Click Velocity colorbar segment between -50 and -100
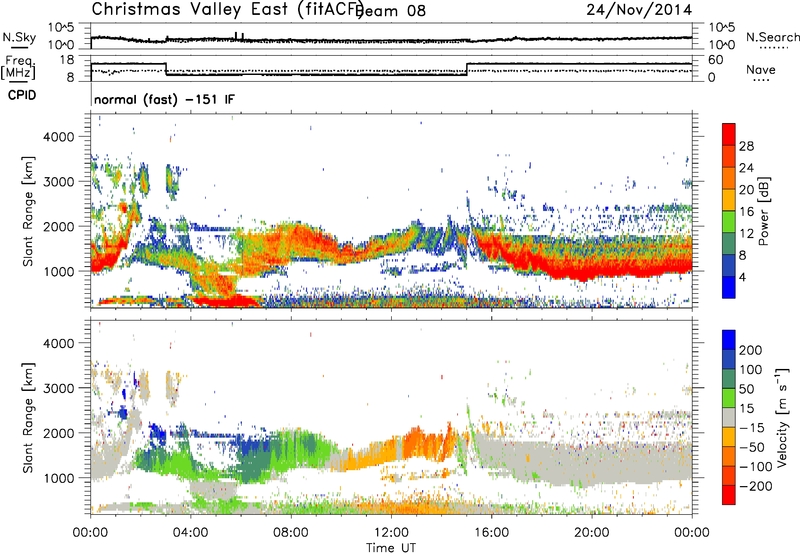Image resolution: width=800 pixels, height=554 pixels. [x=729, y=456]
